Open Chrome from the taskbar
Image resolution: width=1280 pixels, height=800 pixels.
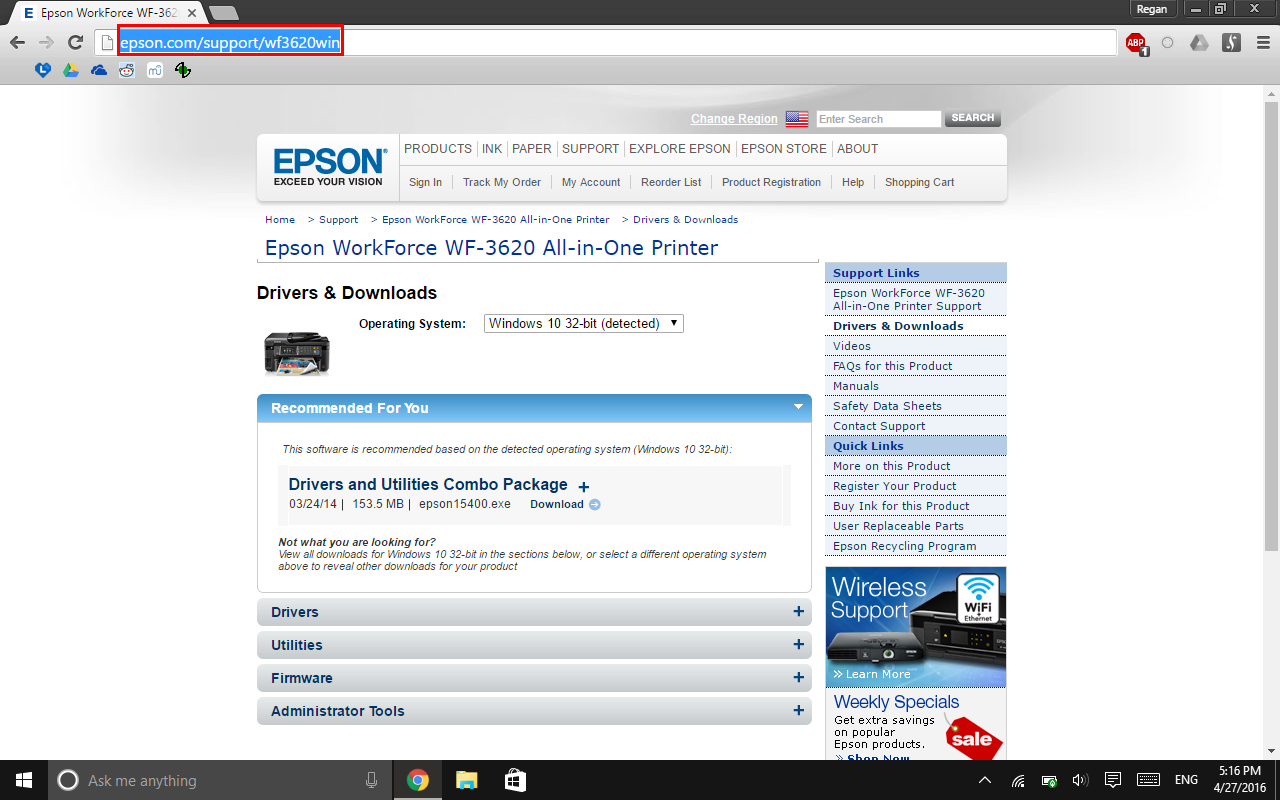tap(418, 780)
